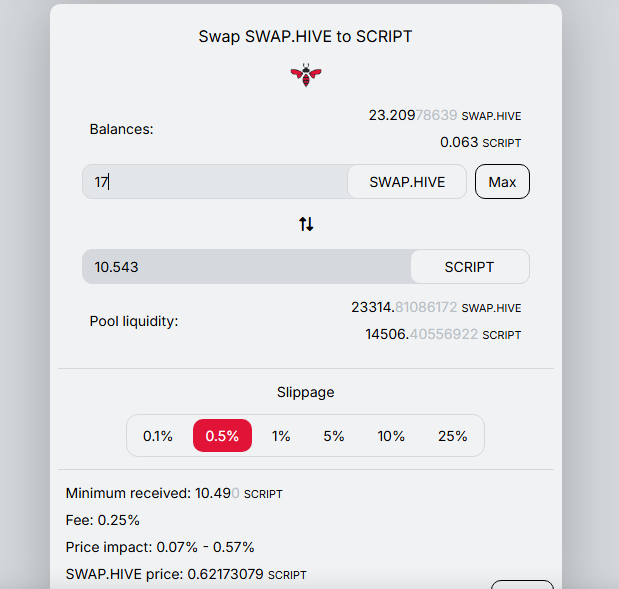Open the SWAP.HIVE token selector
The image size is (619, 589).
coord(406,182)
